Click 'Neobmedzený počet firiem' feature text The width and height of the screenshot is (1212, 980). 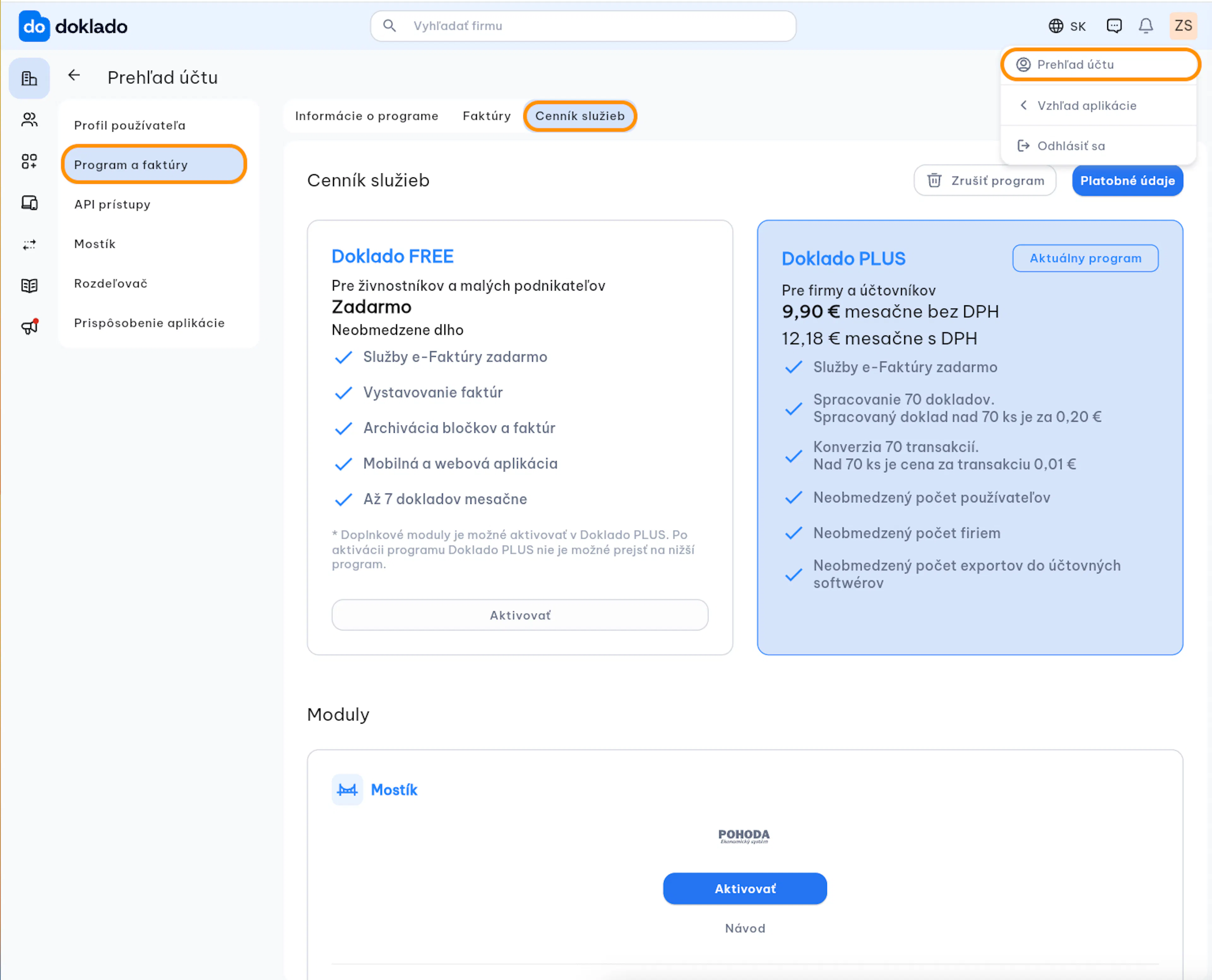[x=907, y=533]
